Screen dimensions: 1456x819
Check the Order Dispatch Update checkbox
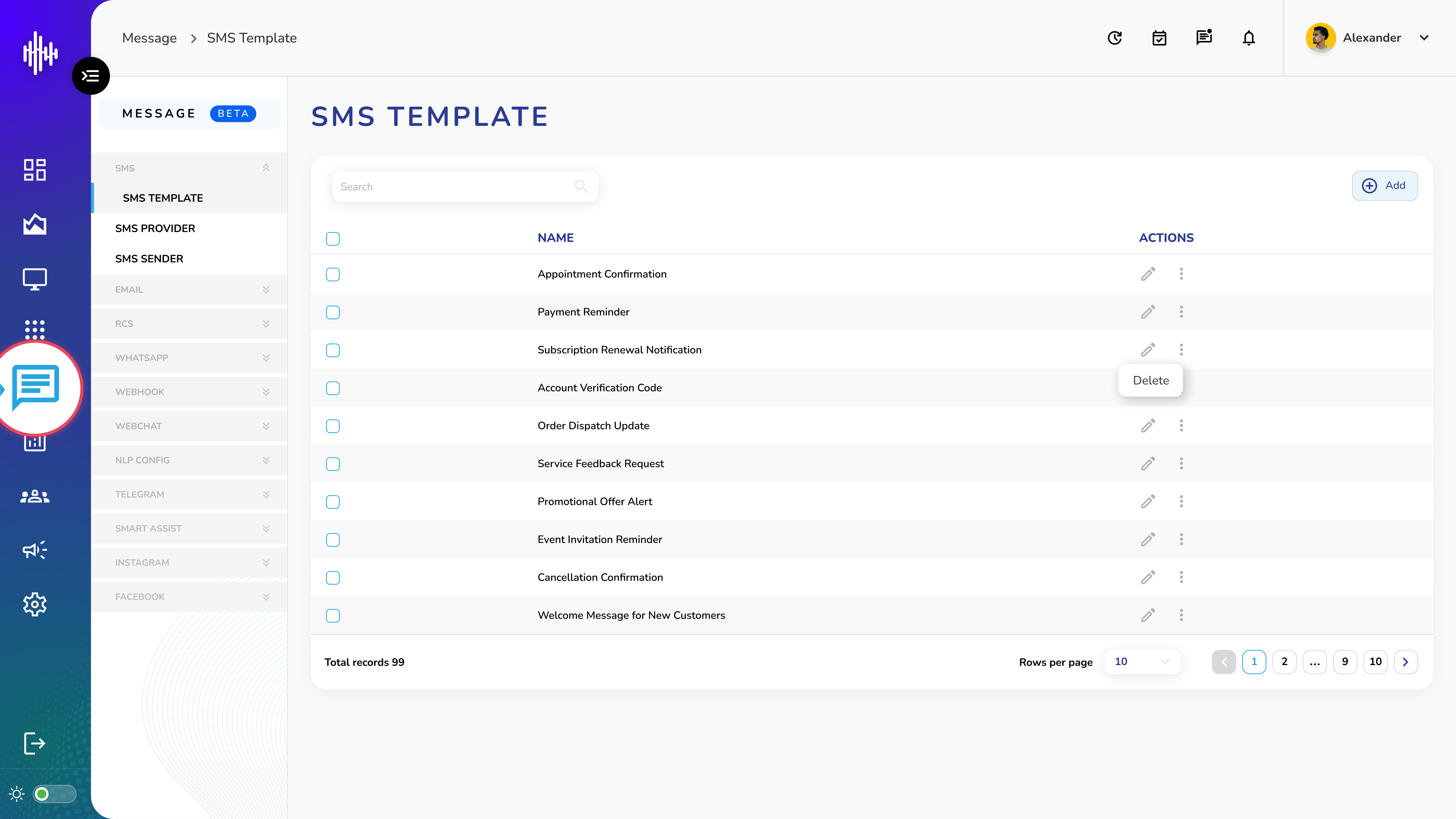click(333, 426)
